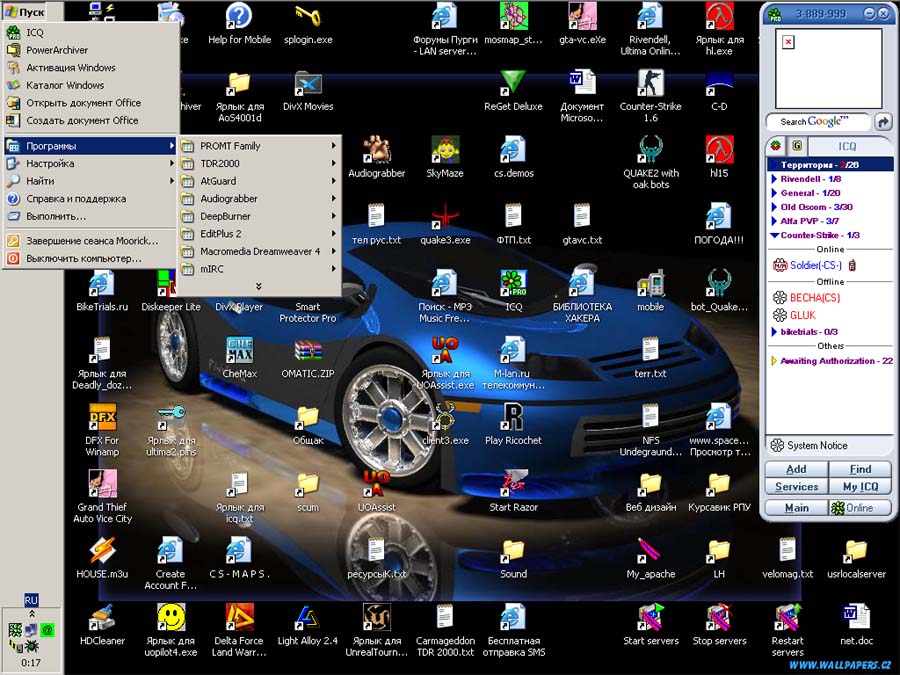The image size is (900, 675).
Task: Open the Counter-Strike 1.6 desktop shortcut
Action: (651, 83)
